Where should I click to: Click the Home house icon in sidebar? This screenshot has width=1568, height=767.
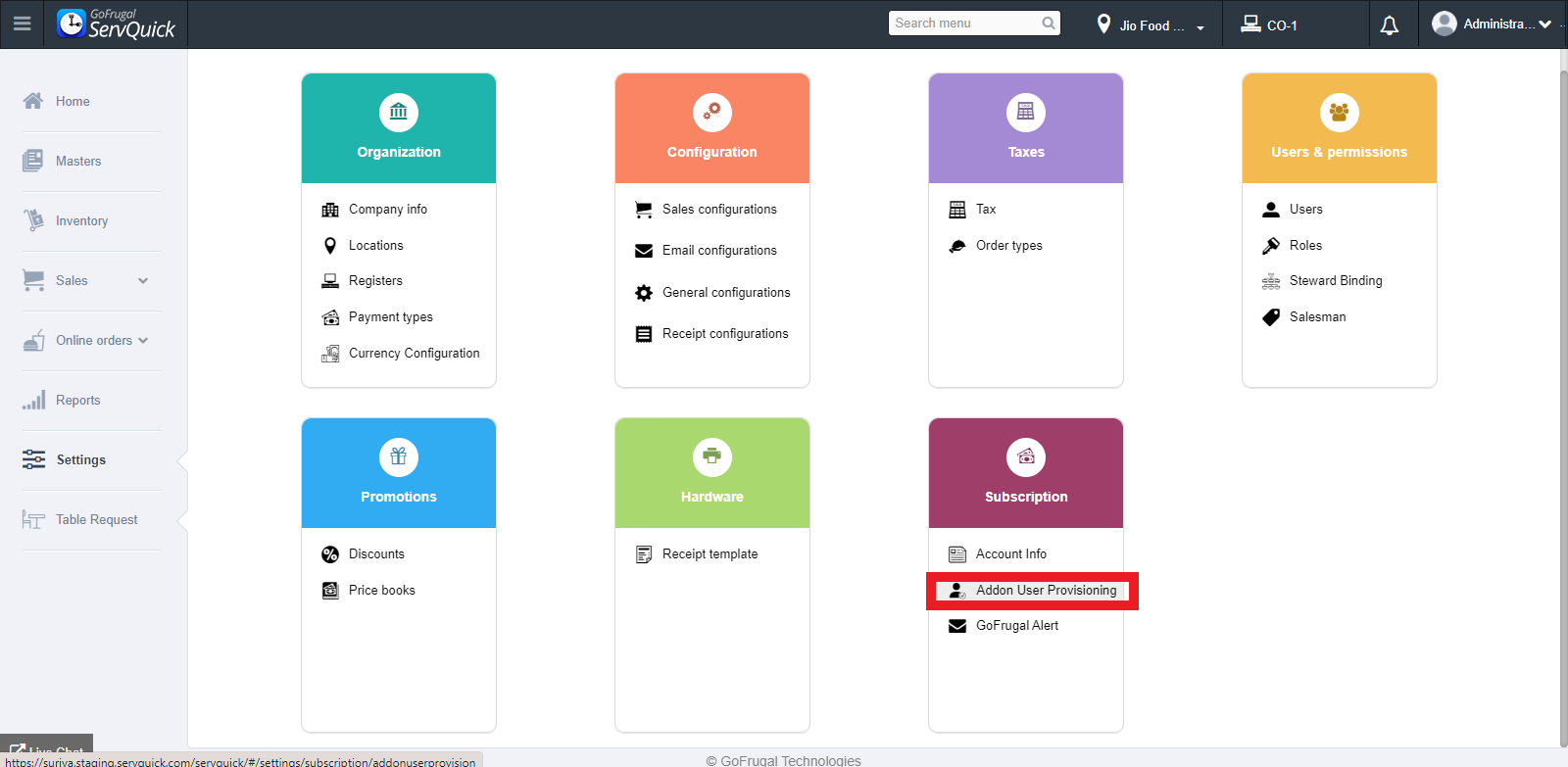tap(33, 101)
